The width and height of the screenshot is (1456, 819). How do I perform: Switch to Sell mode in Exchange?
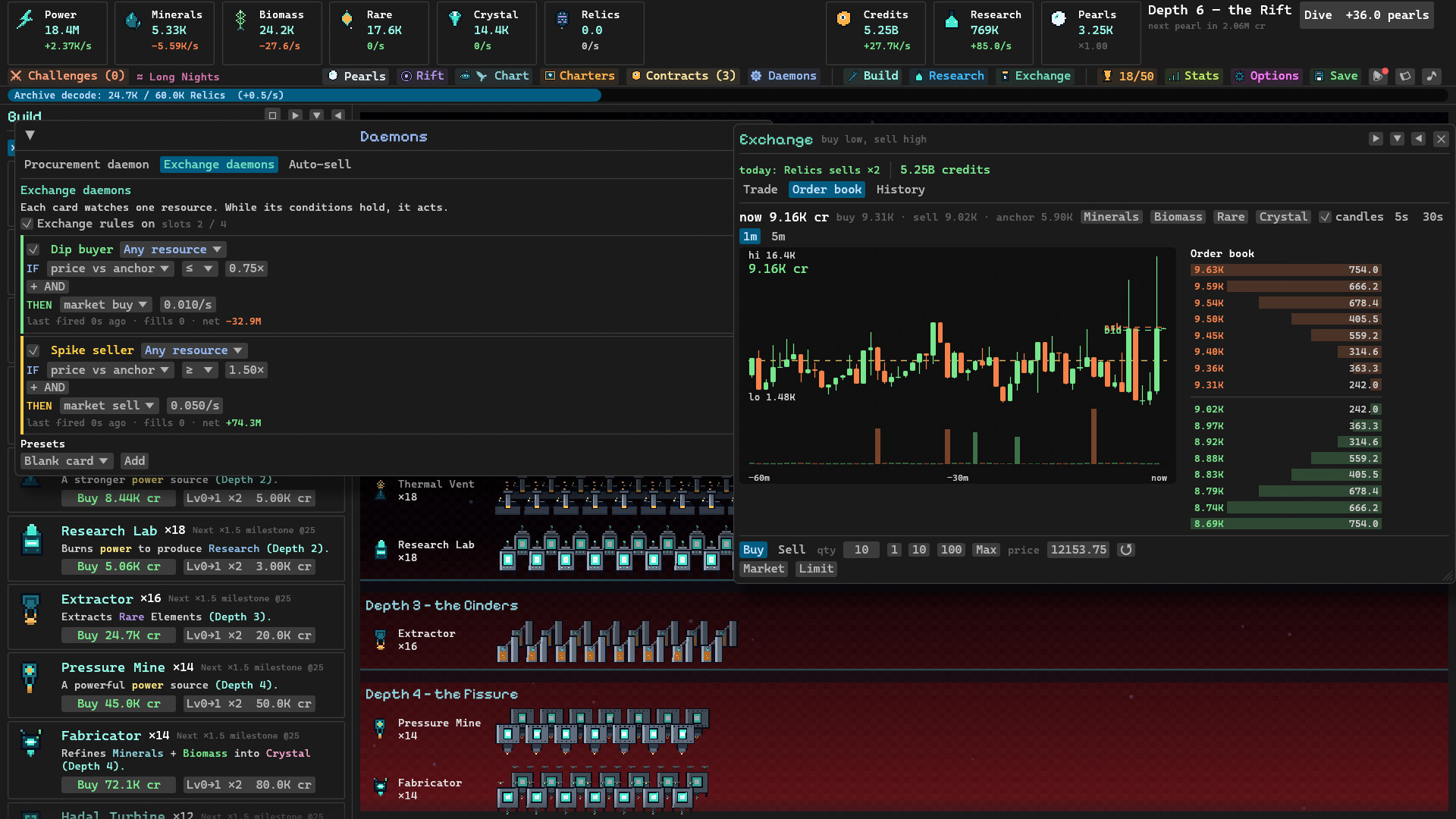tap(791, 550)
